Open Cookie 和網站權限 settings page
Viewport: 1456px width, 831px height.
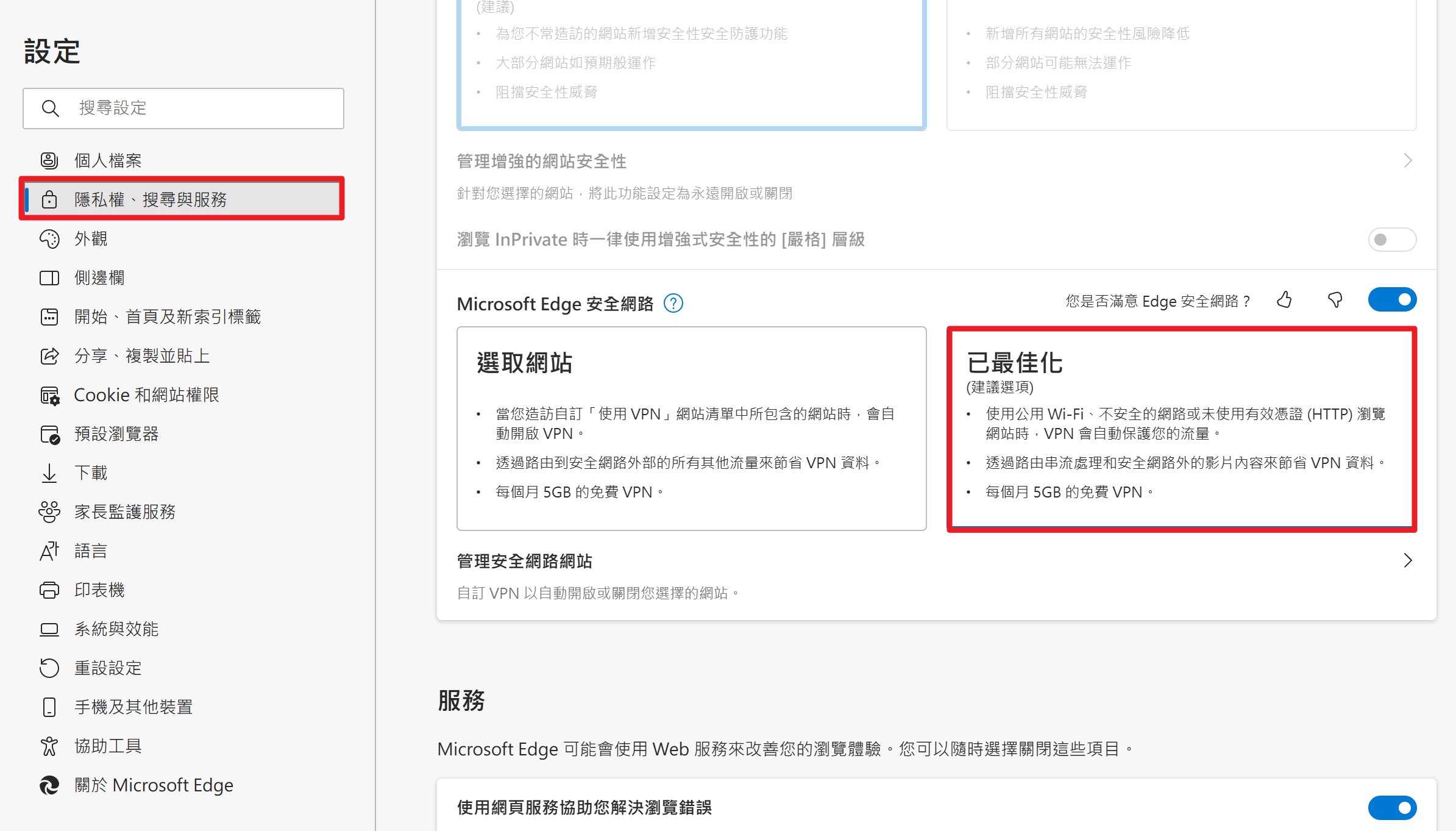click(x=146, y=395)
